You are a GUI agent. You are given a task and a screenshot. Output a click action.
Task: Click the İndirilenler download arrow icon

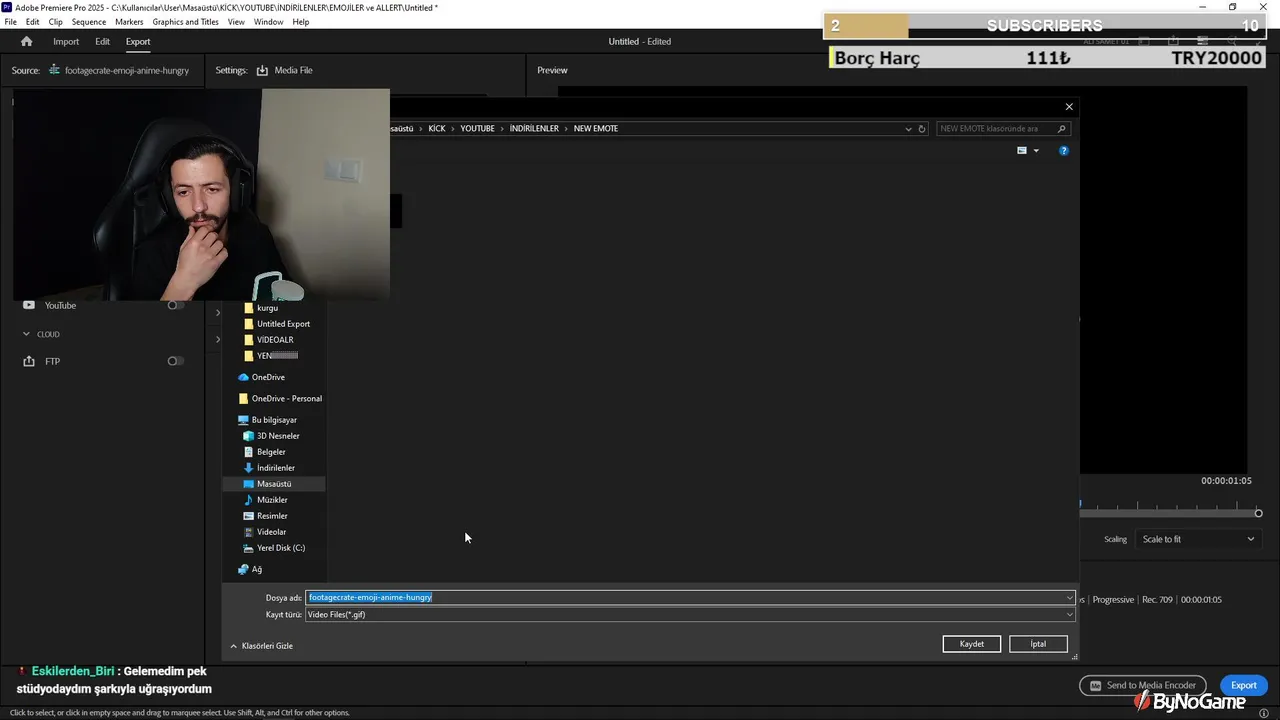pos(249,468)
